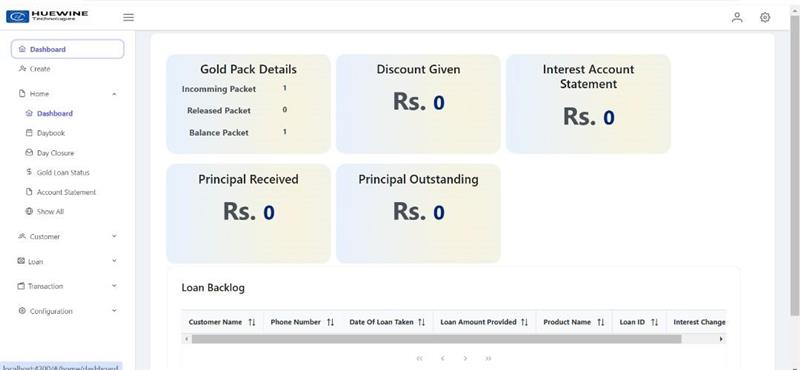Expand the Configuration menu section
The width and height of the screenshot is (800, 370).
[67, 311]
